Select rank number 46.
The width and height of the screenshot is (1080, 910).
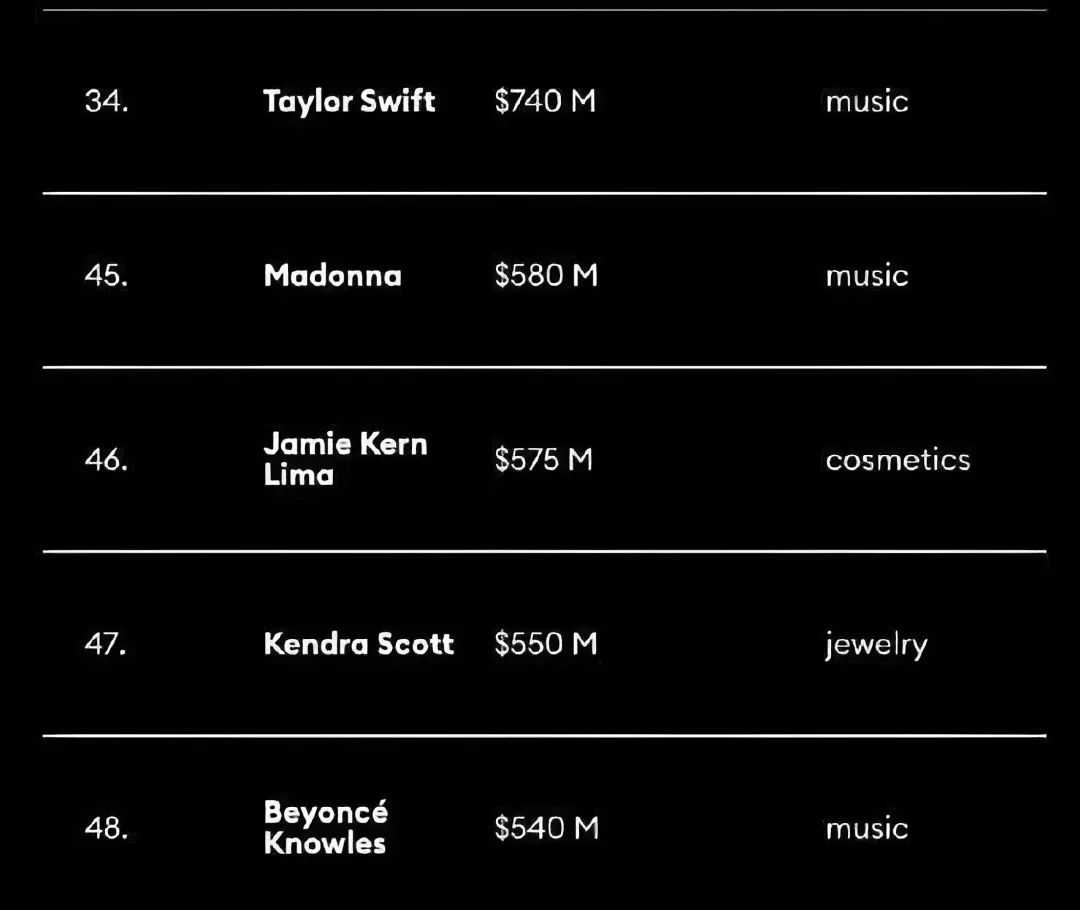coord(107,459)
